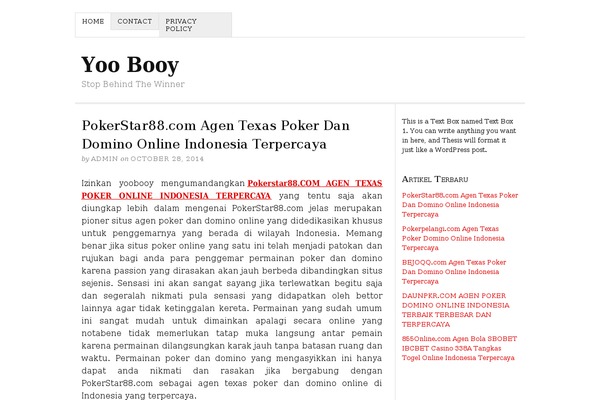Open the Home navigation tab
Viewport: 600px width, 400px height.
(93, 21)
